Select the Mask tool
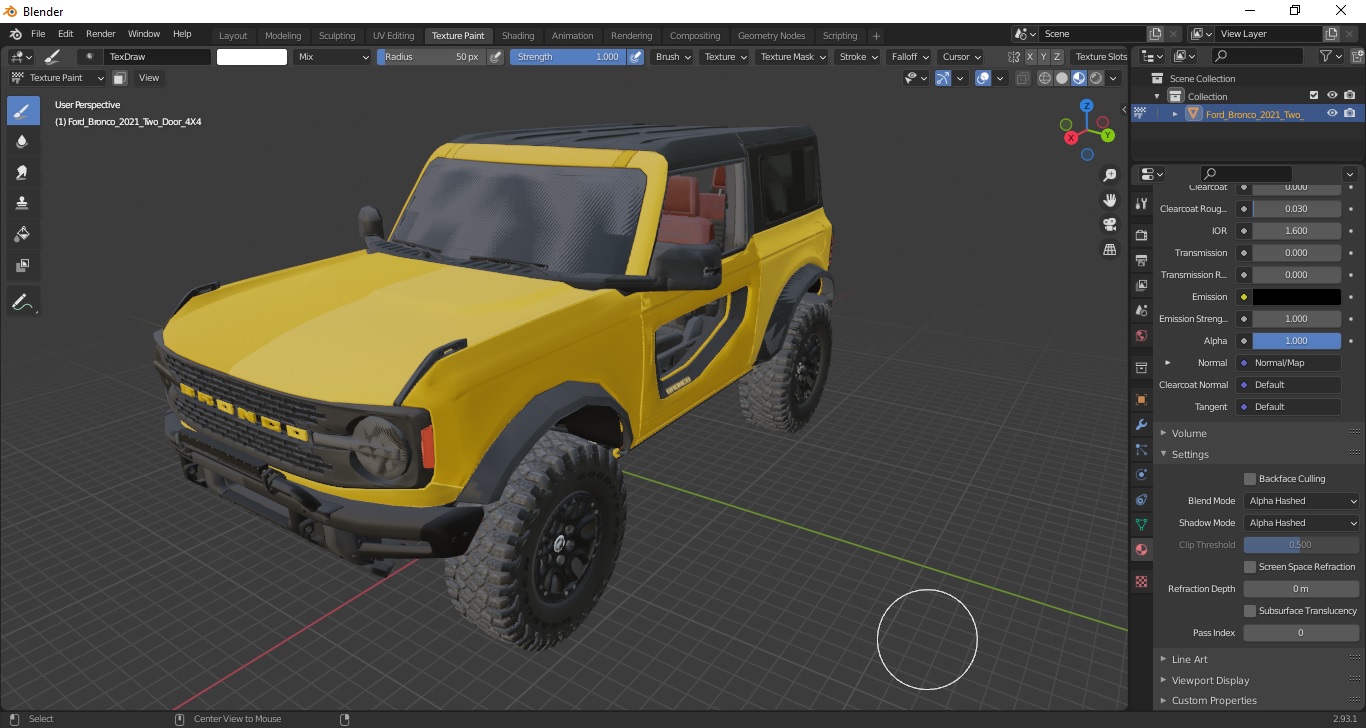Screen dimensions: 1366x728 [x=23, y=266]
